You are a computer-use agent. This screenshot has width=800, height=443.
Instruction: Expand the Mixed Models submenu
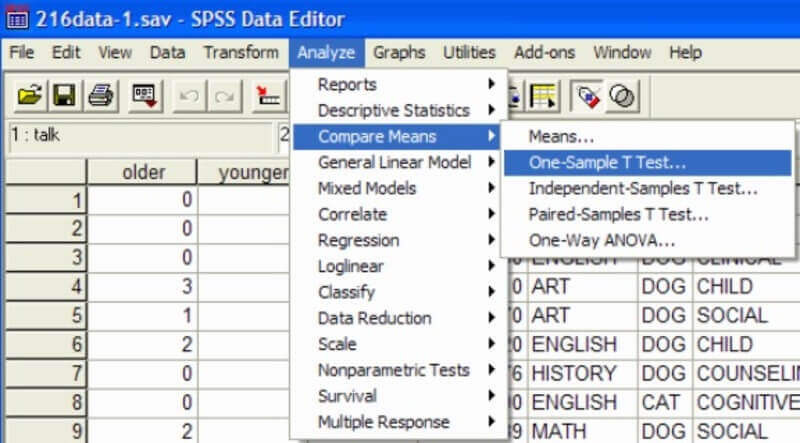pos(399,188)
